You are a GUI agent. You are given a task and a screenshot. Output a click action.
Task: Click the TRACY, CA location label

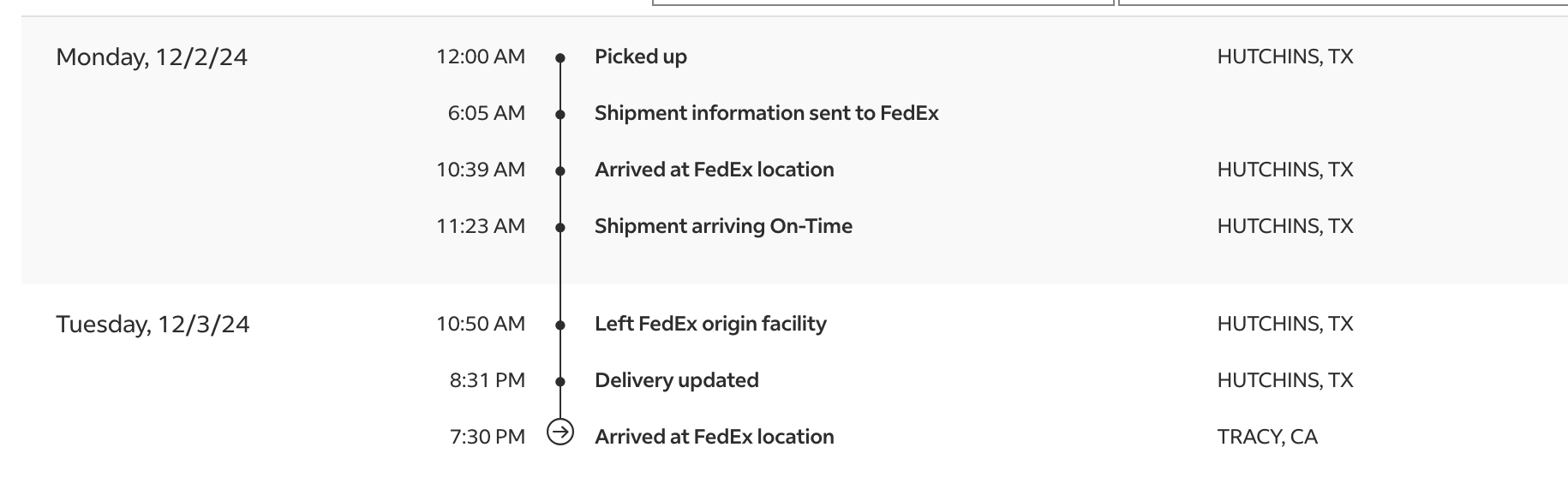coord(1267,437)
